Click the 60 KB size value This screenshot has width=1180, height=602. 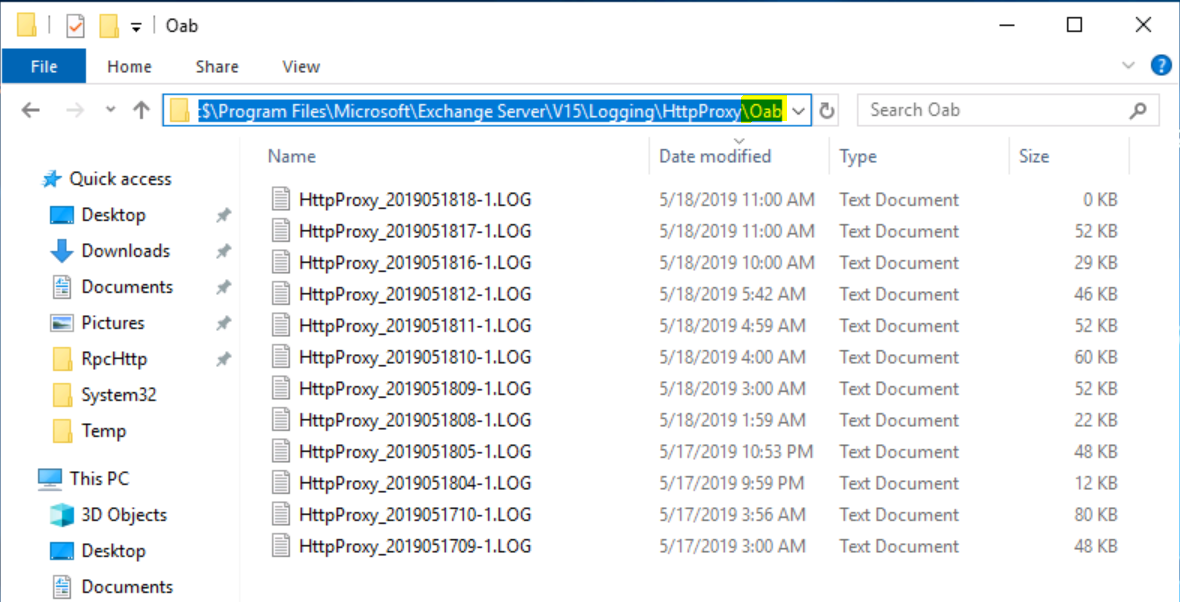pyautogui.click(x=1096, y=357)
